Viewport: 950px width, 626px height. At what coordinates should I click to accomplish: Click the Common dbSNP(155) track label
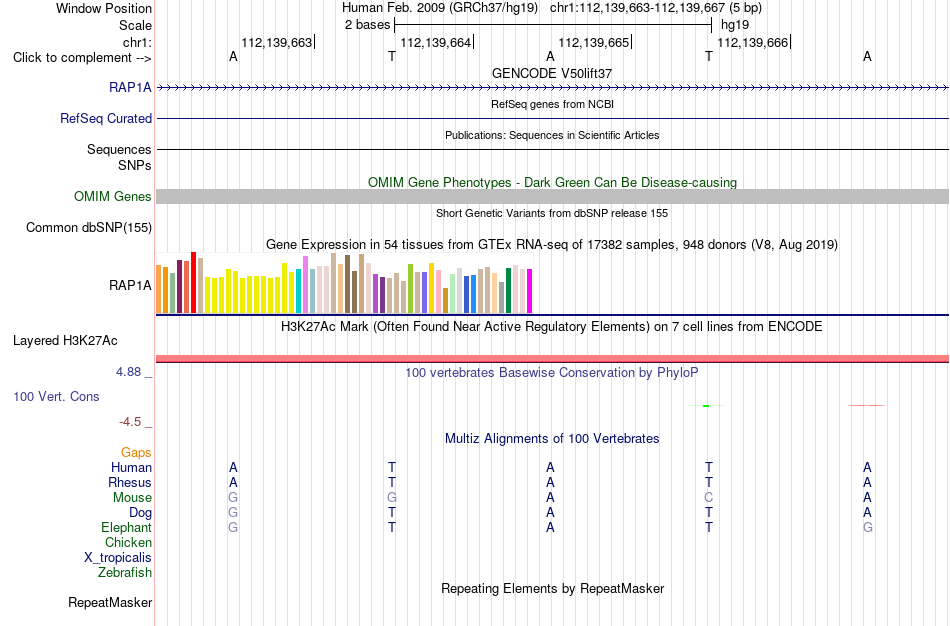pos(89,227)
